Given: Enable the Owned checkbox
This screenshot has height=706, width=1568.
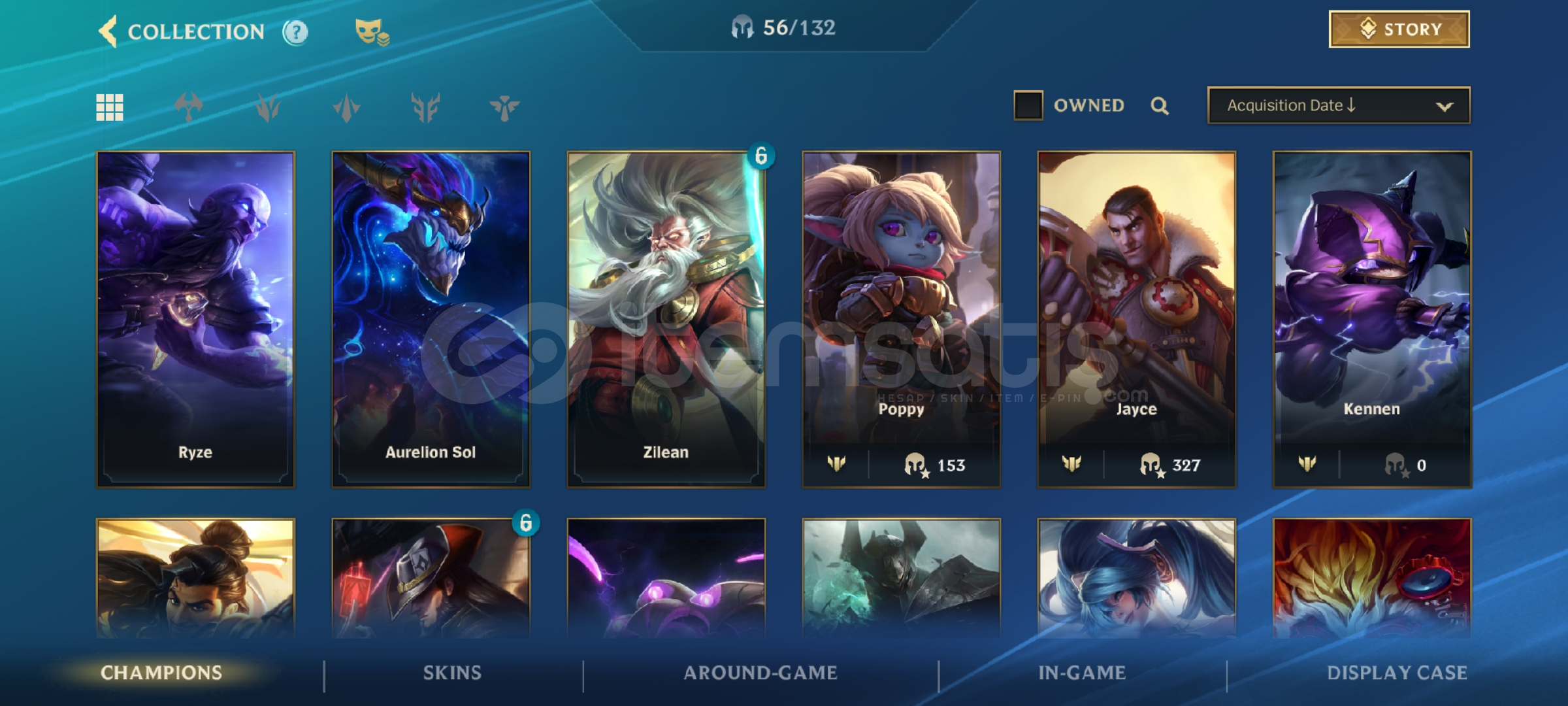Looking at the screenshot, I should 1028,105.
